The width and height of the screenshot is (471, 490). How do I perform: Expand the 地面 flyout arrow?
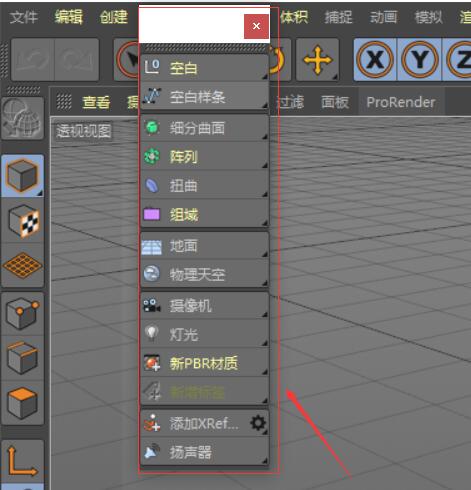265,255
